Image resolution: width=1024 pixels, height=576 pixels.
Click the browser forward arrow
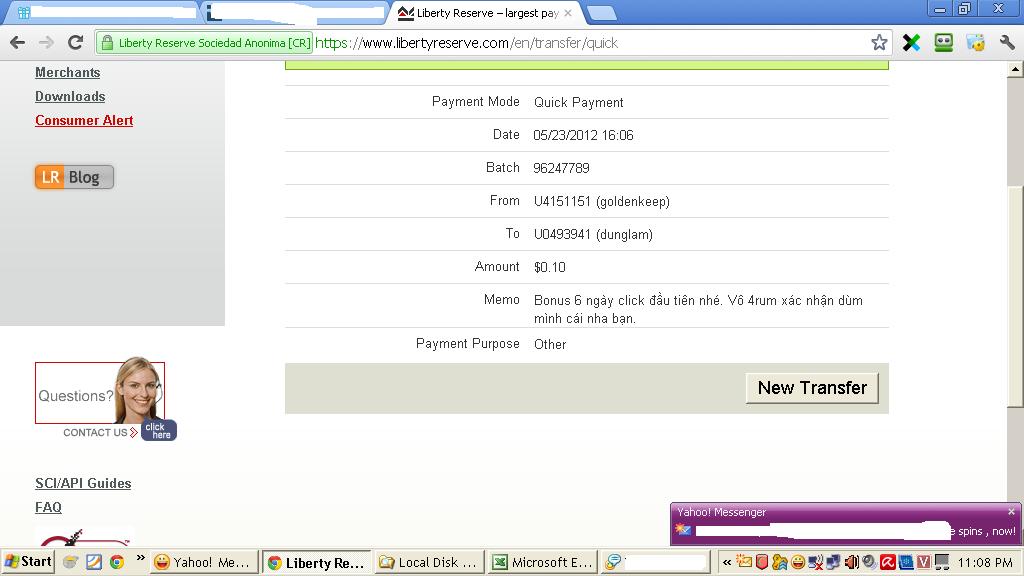click(x=46, y=43)
